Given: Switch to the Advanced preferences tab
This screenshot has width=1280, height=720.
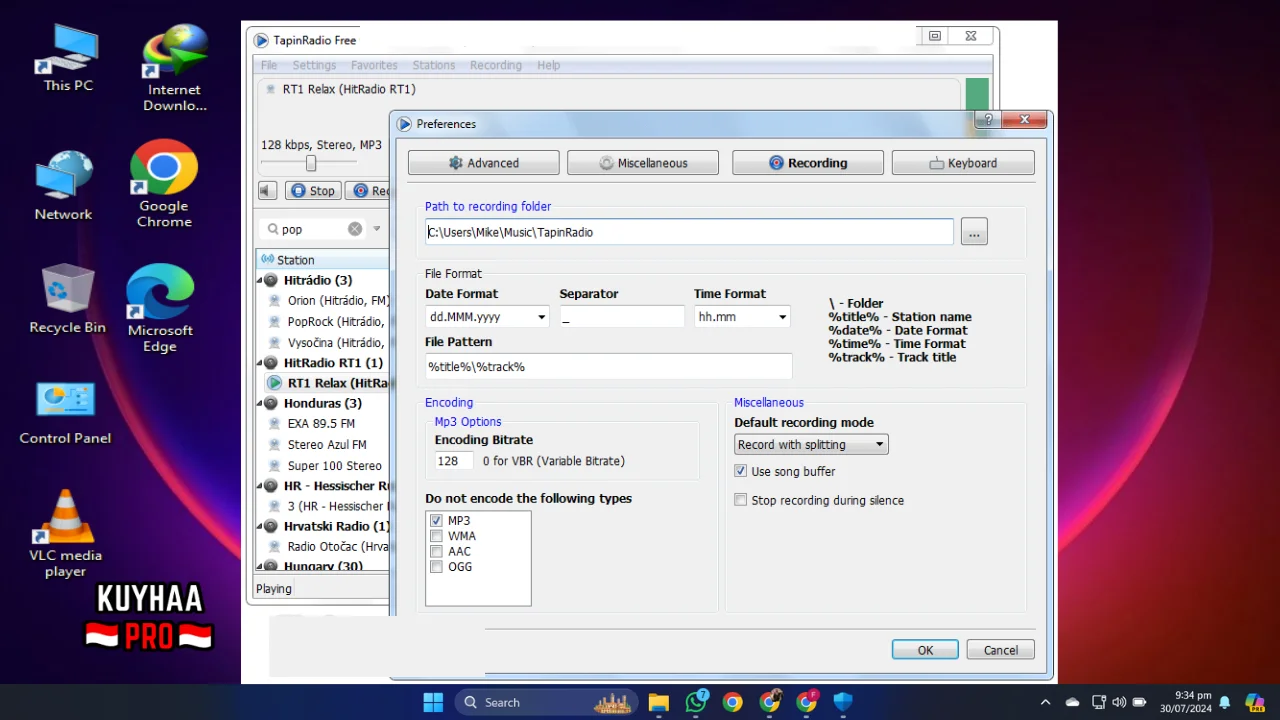Looking at the screenshot, I should (x=483, y=163).
